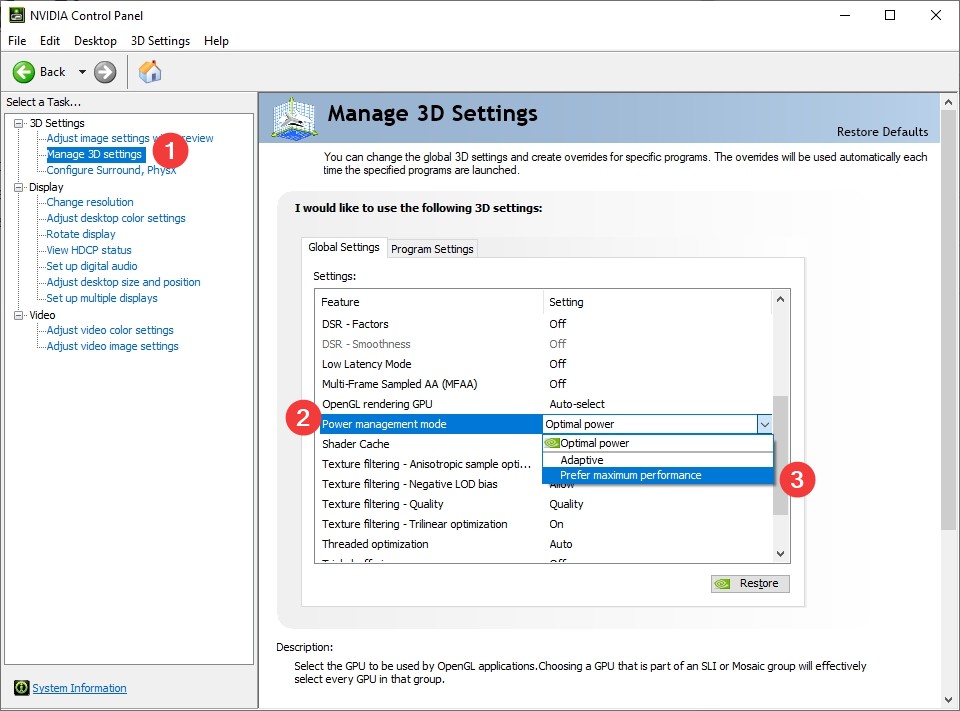Choose Optimal power from the dropdown list

coord(658,443)
